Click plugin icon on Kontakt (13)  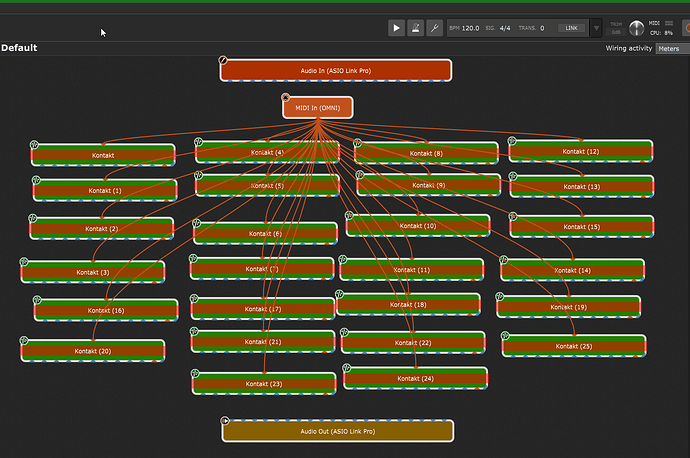click(513, 176)
